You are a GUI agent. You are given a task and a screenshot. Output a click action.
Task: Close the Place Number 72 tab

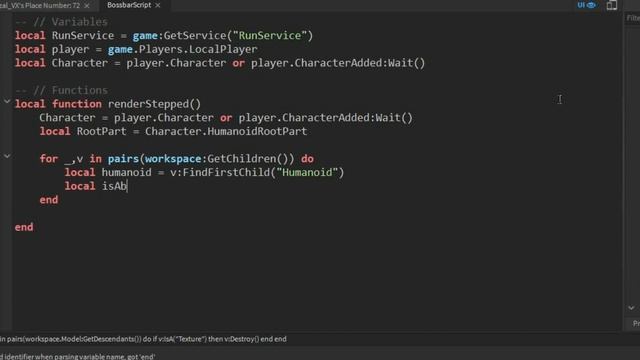point(87,6)
